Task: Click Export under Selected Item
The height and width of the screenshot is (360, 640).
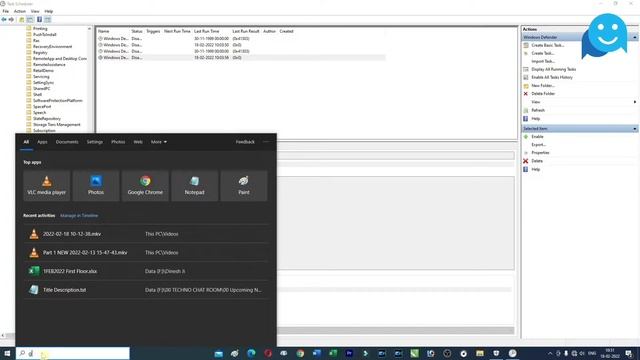Action: click(x=538, y=144)
